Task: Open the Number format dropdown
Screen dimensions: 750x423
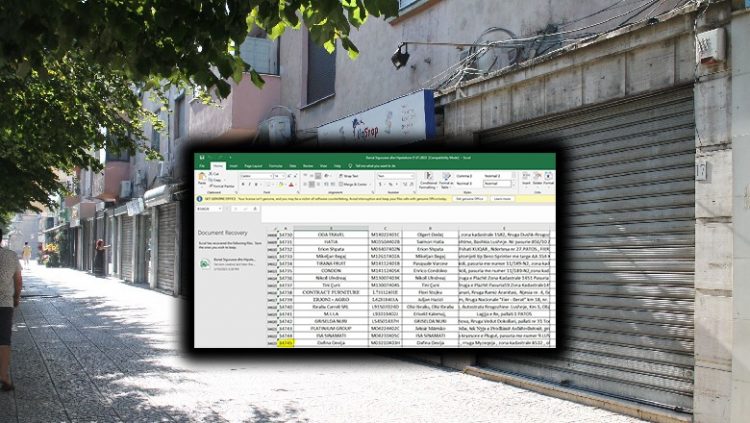Action: click(x=413, y=176)
